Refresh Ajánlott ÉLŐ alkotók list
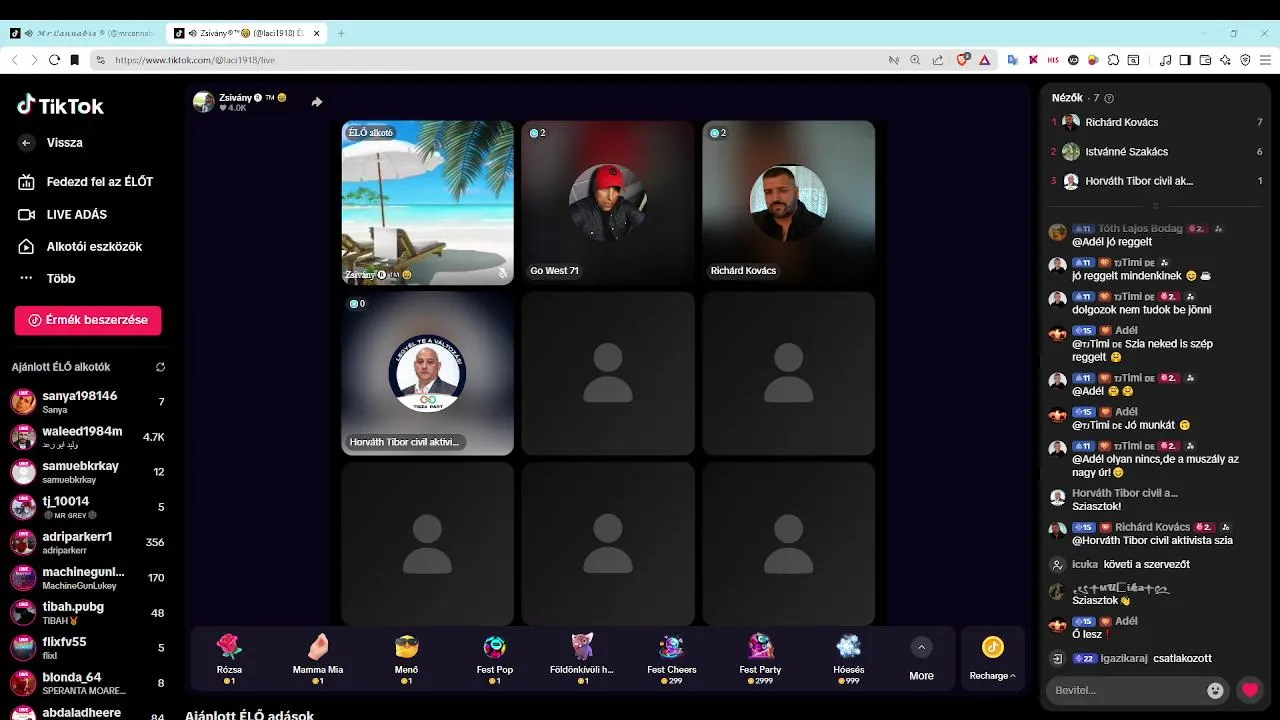The image size is (1280, 720). pos(160,367)
